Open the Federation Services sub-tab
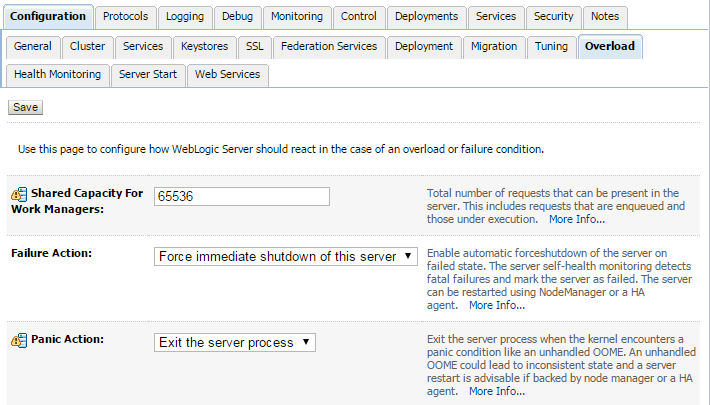The image size is (710, 405). tap(329, 47)
